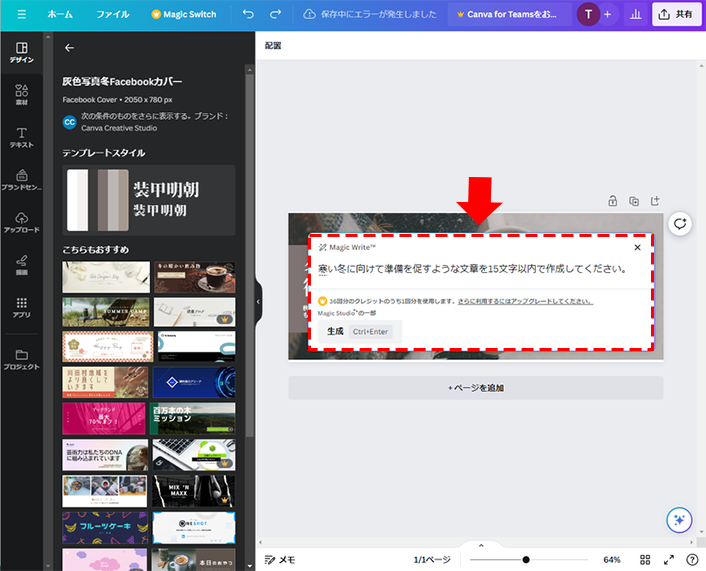Select the coffee cup winter drinks template
The height and width of the screenshot is (571, 706).
[x=195, y=277]
